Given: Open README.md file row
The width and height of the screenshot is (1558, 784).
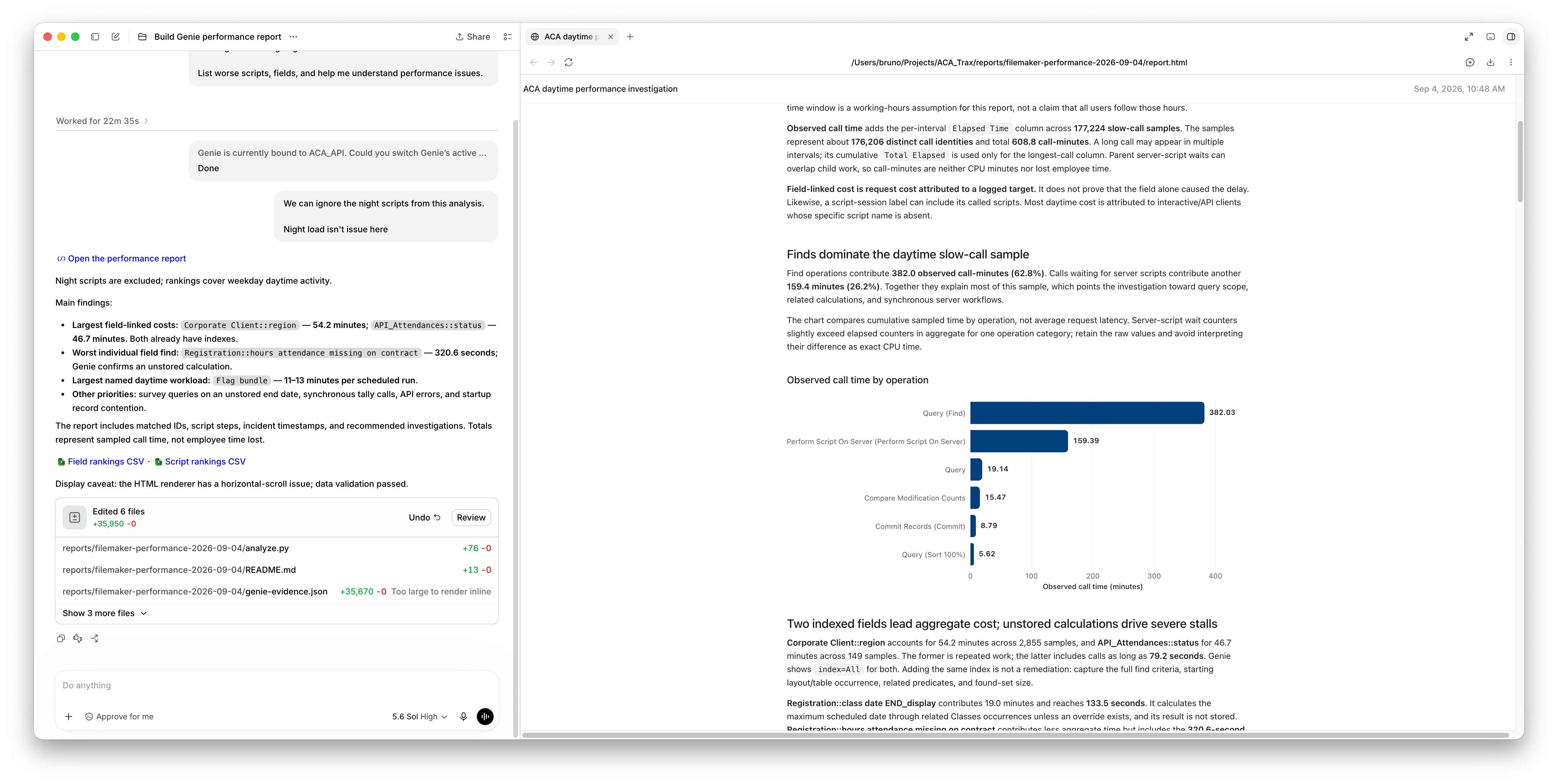Looking at the screenshot, I should click(276, 570).
